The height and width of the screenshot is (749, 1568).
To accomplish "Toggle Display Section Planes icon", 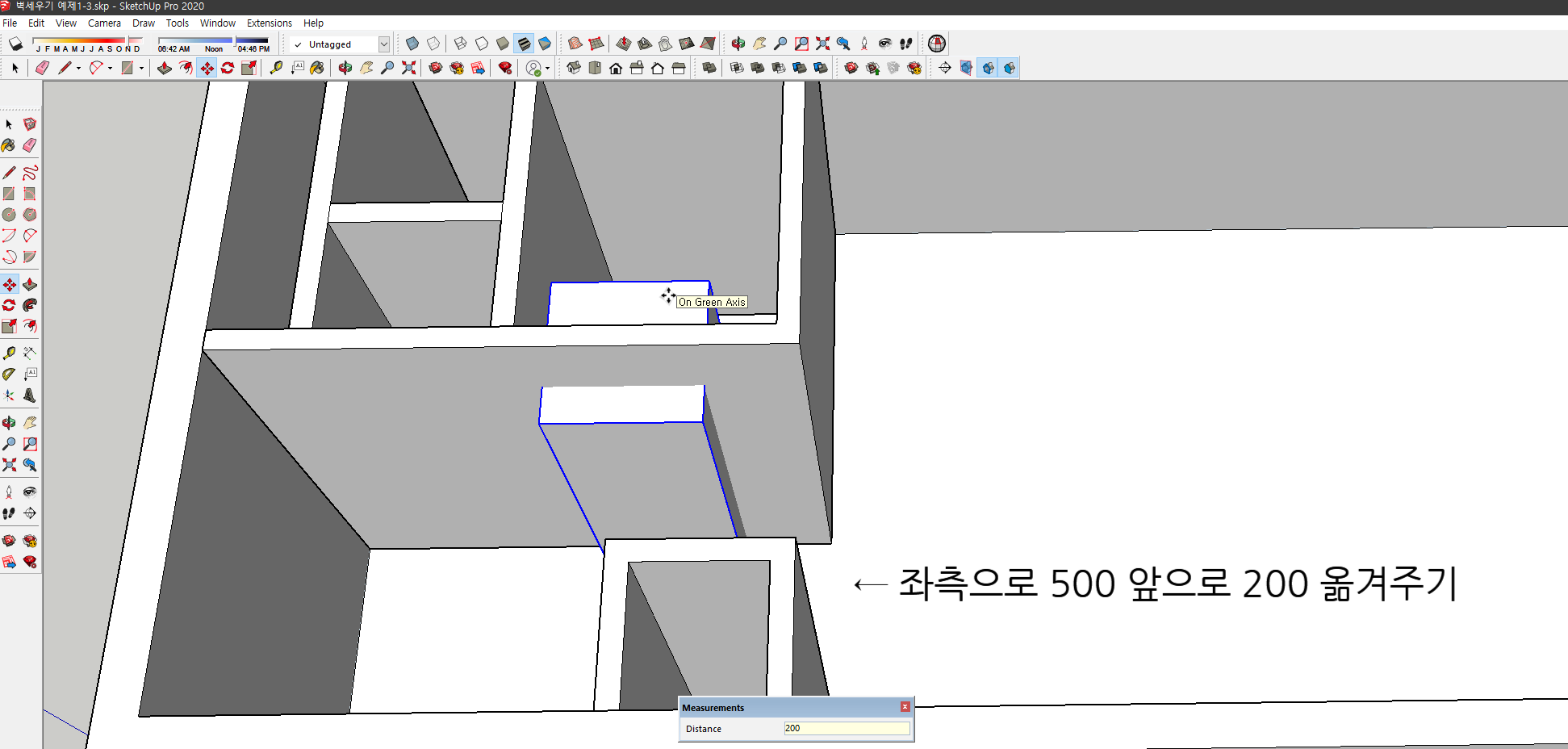I will (966, 68).
